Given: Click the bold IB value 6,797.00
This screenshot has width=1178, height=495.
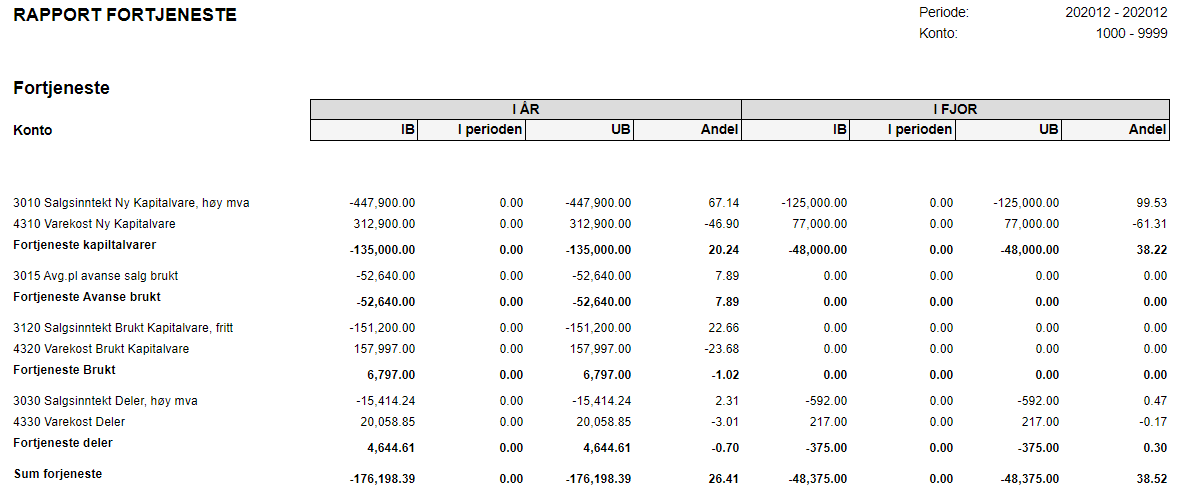Looking at the screenshot, I should click(x=391, y=375).
